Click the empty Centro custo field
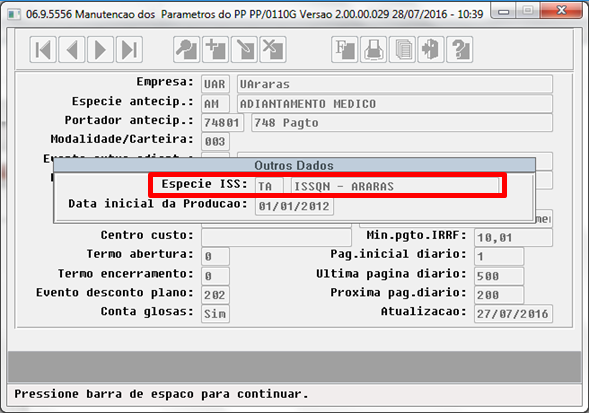 point(276,237)
